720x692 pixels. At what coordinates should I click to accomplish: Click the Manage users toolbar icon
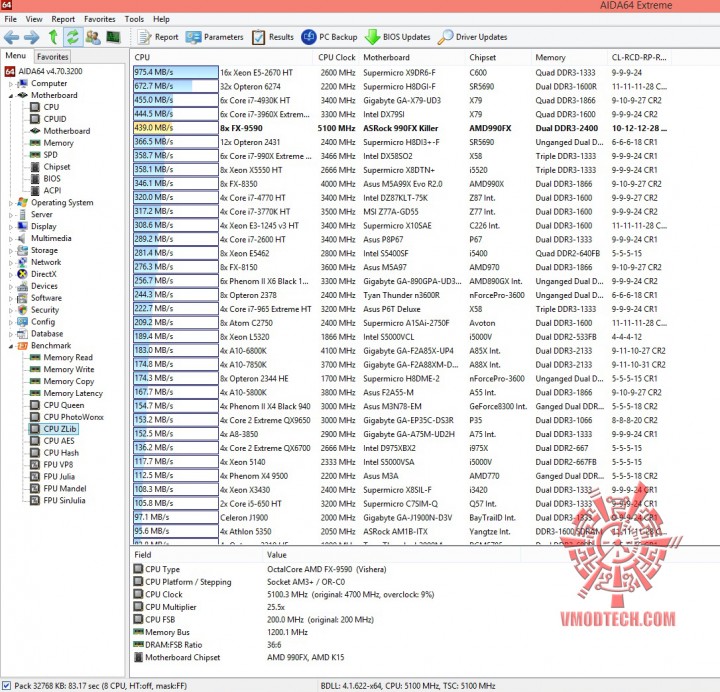pyautogui.click(x=93, y=37)
